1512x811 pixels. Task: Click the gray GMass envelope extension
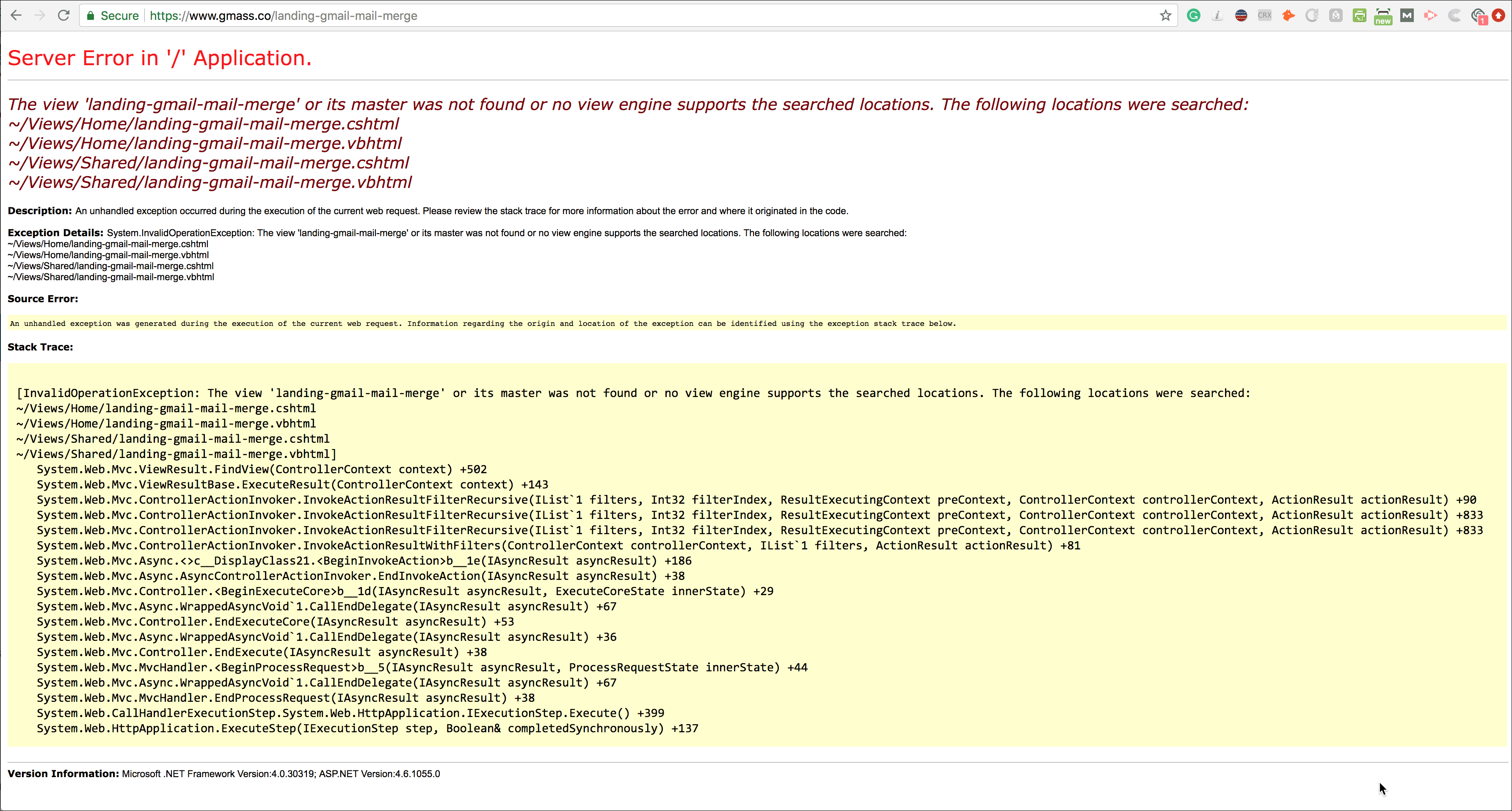[x=1335, y=15]
